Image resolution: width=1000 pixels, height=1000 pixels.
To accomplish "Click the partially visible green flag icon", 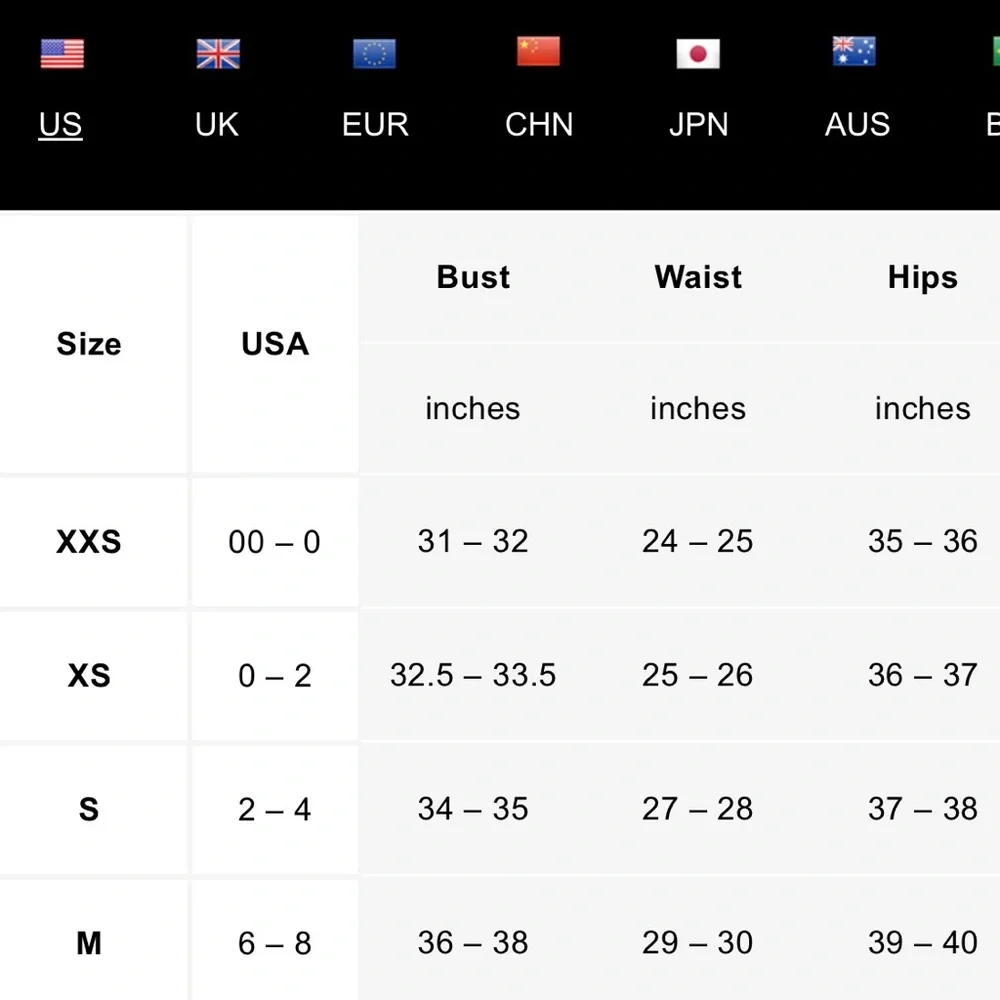I will click(x=993, y=52).
